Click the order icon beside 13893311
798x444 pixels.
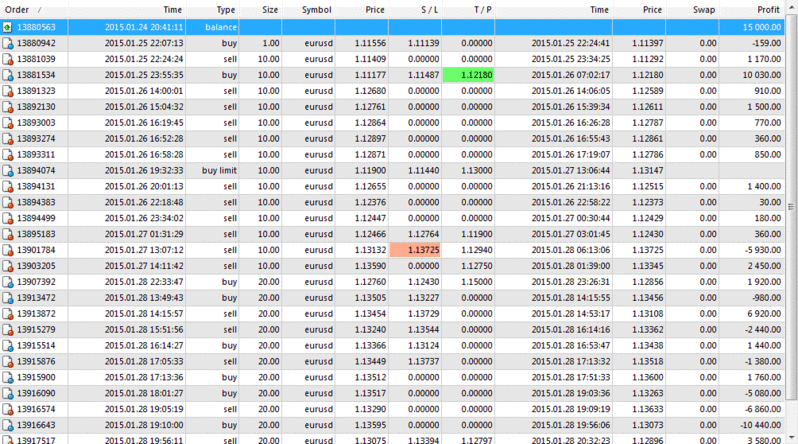pyautogui.click(x=8, y=155)
